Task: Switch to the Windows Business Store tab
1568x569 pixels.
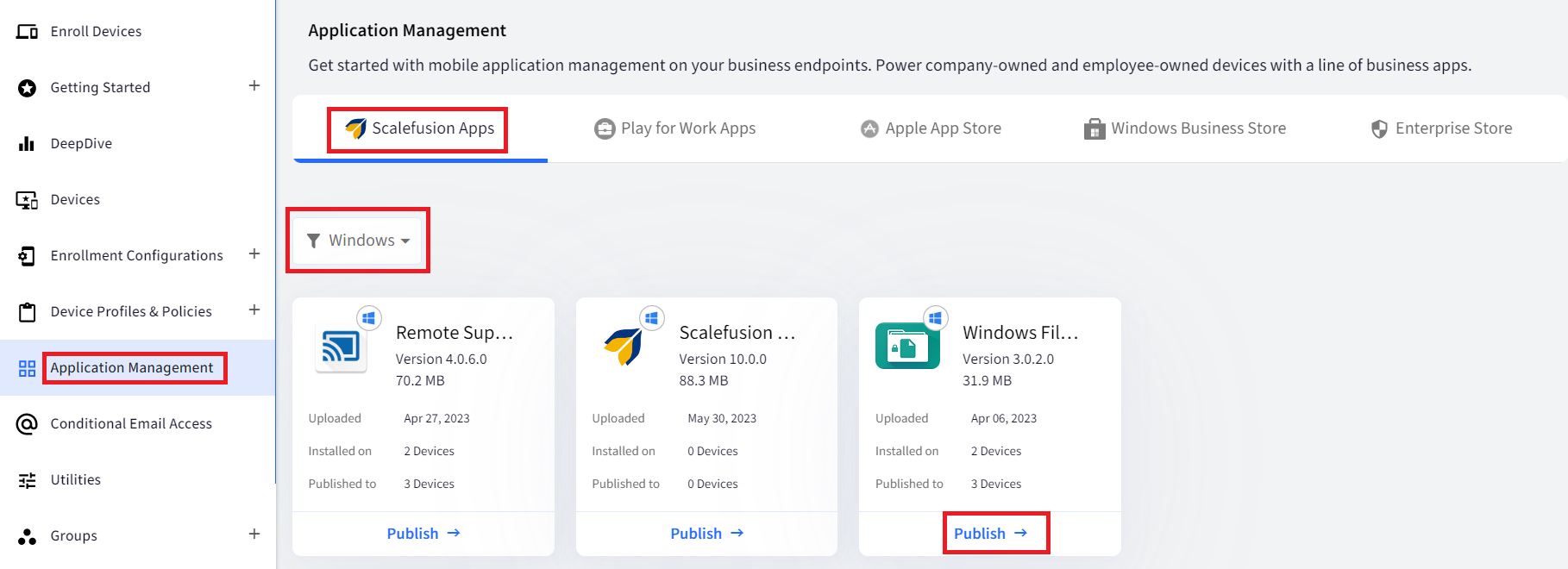Action: pos(1185,128)
